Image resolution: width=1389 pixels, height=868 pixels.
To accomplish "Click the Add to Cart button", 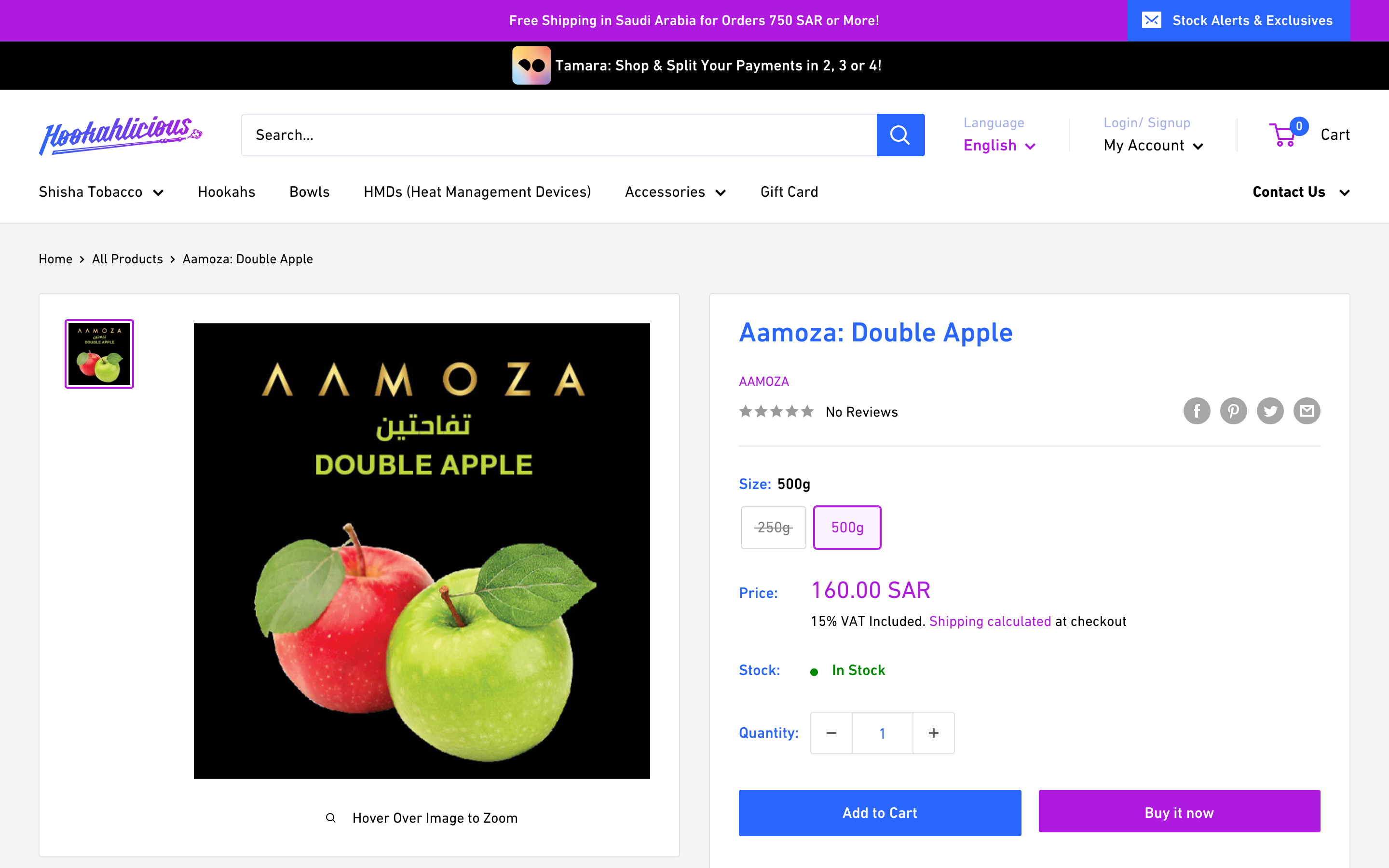I will tap(879, 813).
